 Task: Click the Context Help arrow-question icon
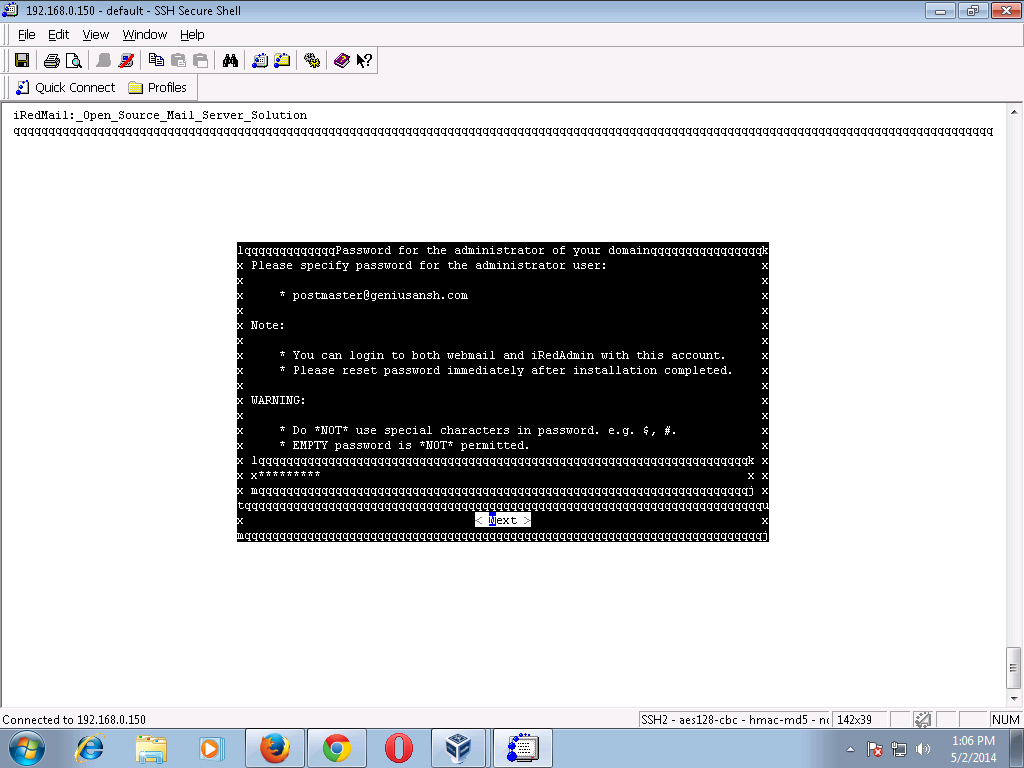[x=364, y=61]
